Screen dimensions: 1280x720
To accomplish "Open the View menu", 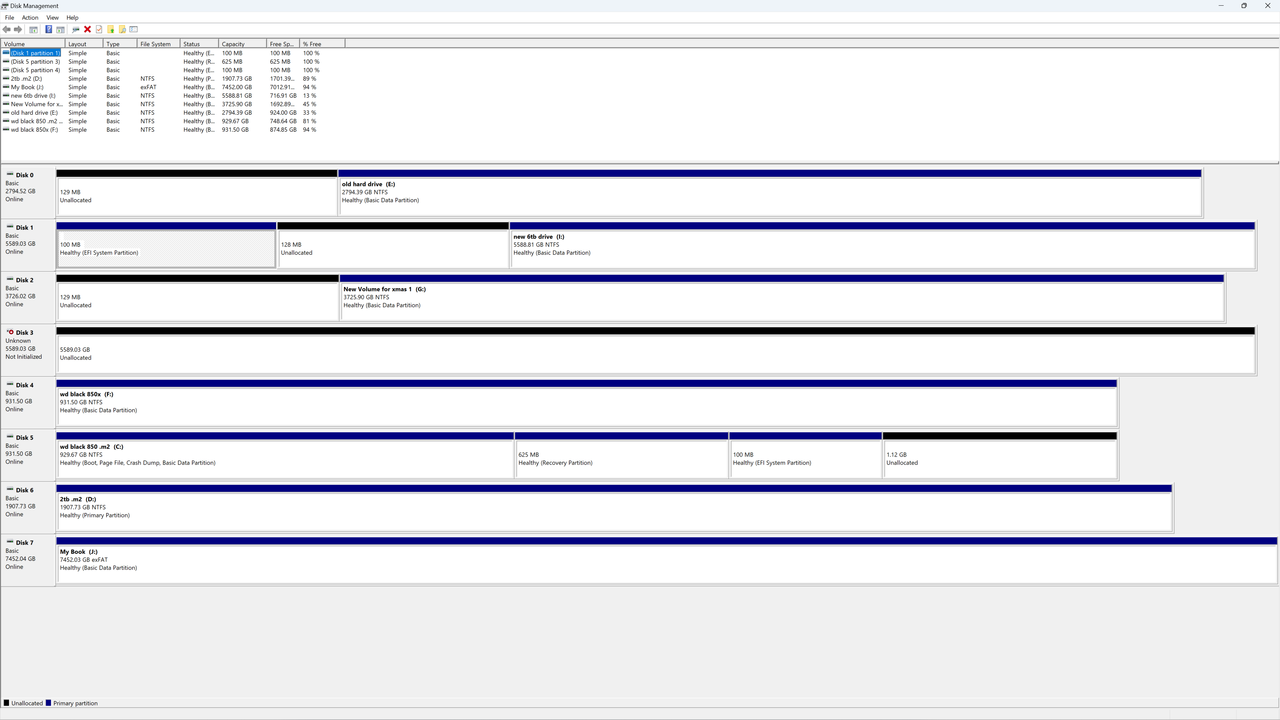I will (x=52, y=18).
